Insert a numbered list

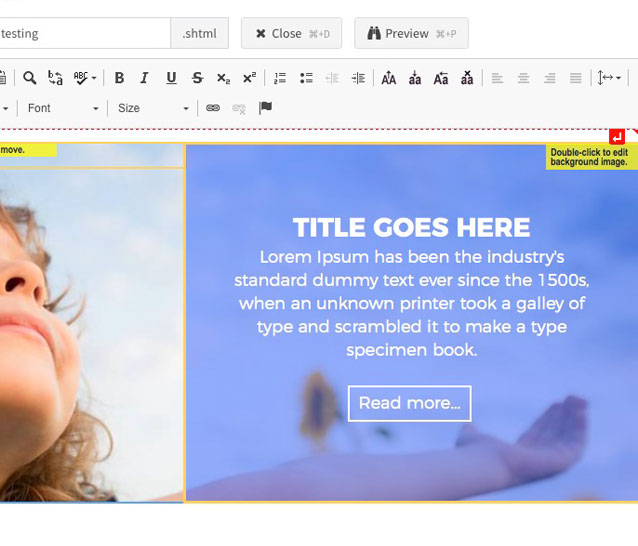tap(280, 78)
